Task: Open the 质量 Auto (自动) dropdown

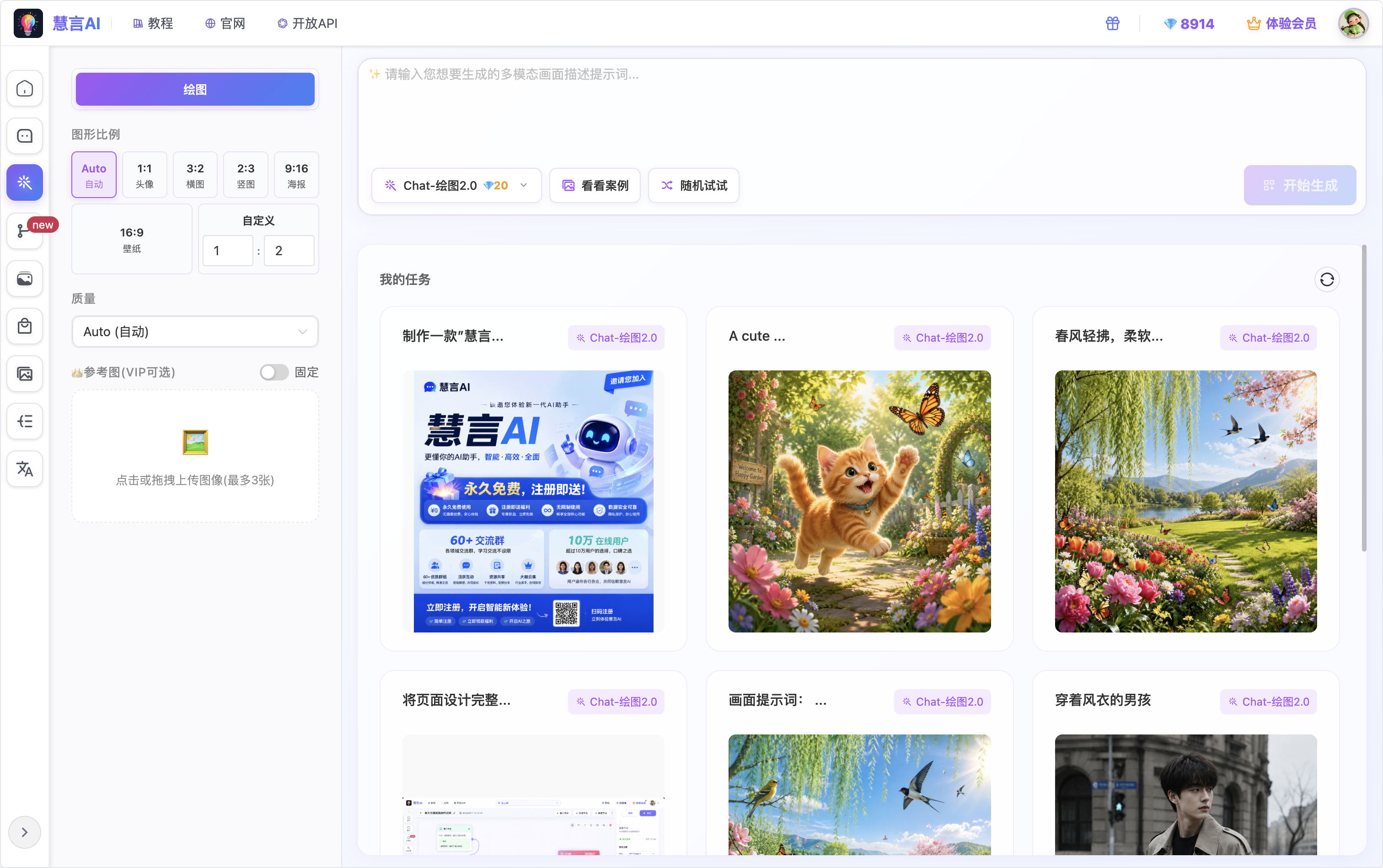Action: click(x=195, y=332)
